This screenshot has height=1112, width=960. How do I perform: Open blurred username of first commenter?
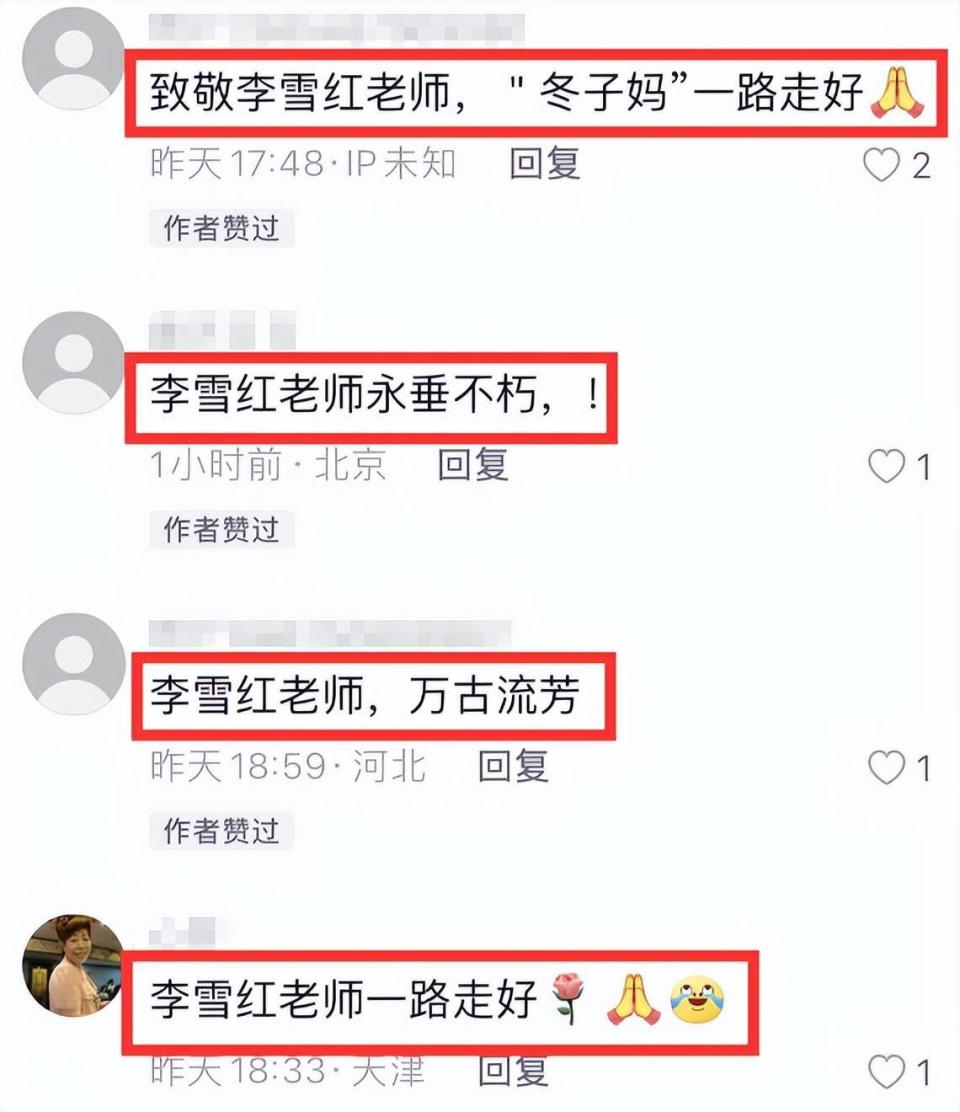(337, 29)
